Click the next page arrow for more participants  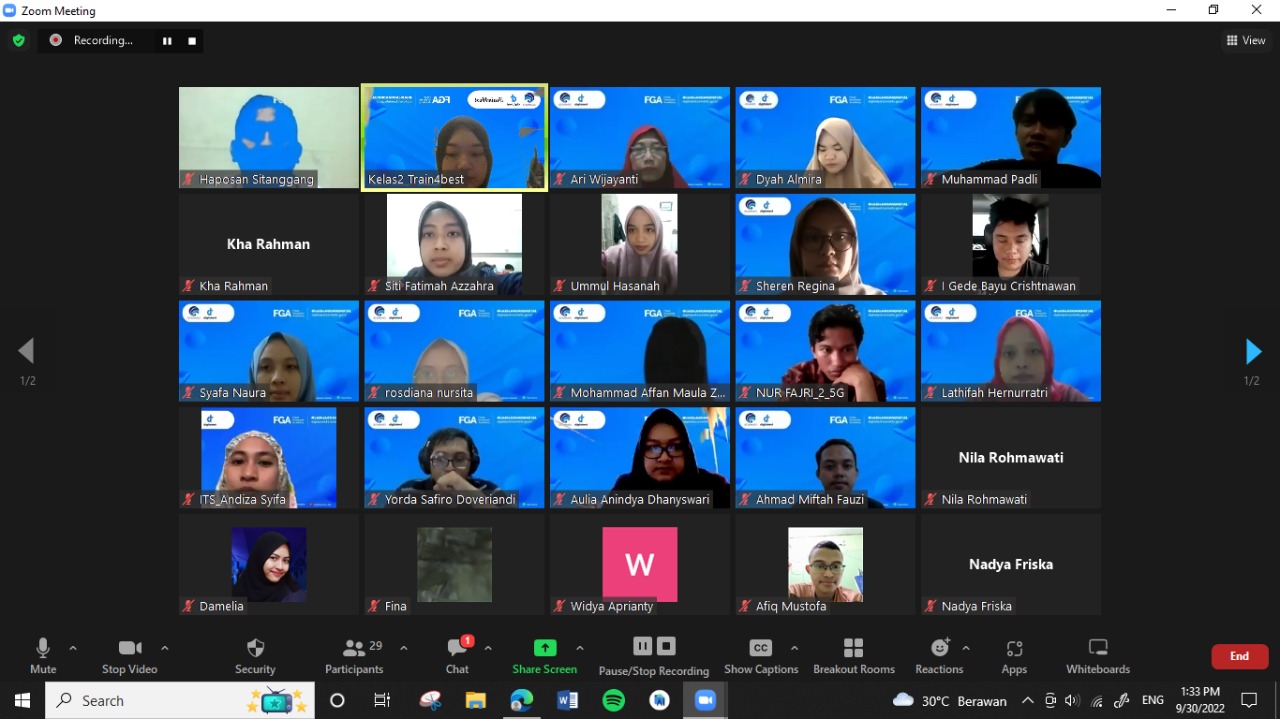coord(1253,351)
